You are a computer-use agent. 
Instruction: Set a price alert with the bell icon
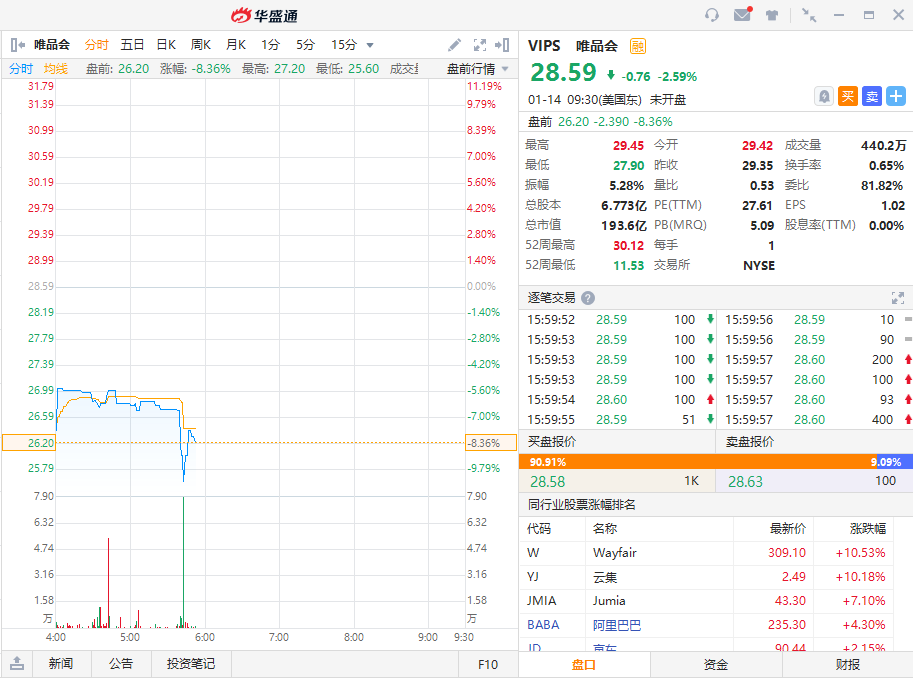824,96
